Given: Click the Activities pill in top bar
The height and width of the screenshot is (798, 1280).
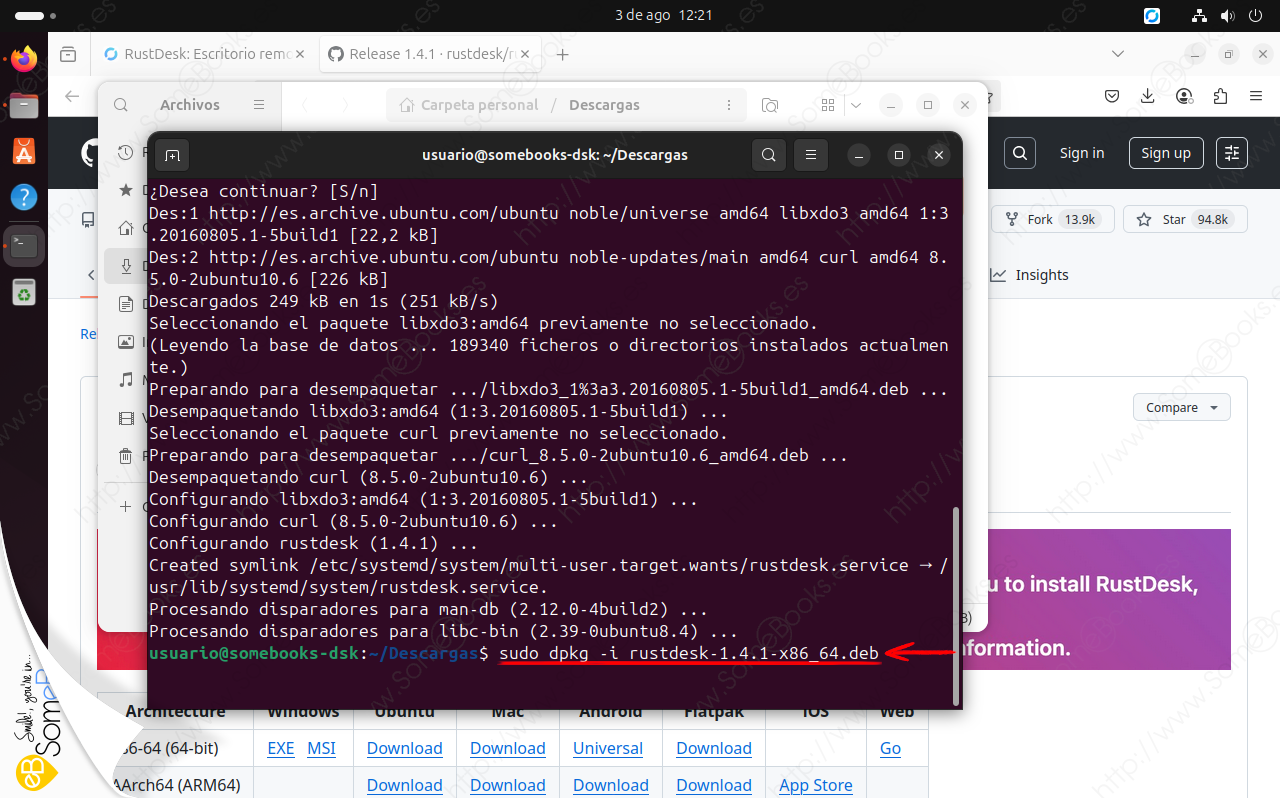Looking at the screenshot, I should click(36, 16).
